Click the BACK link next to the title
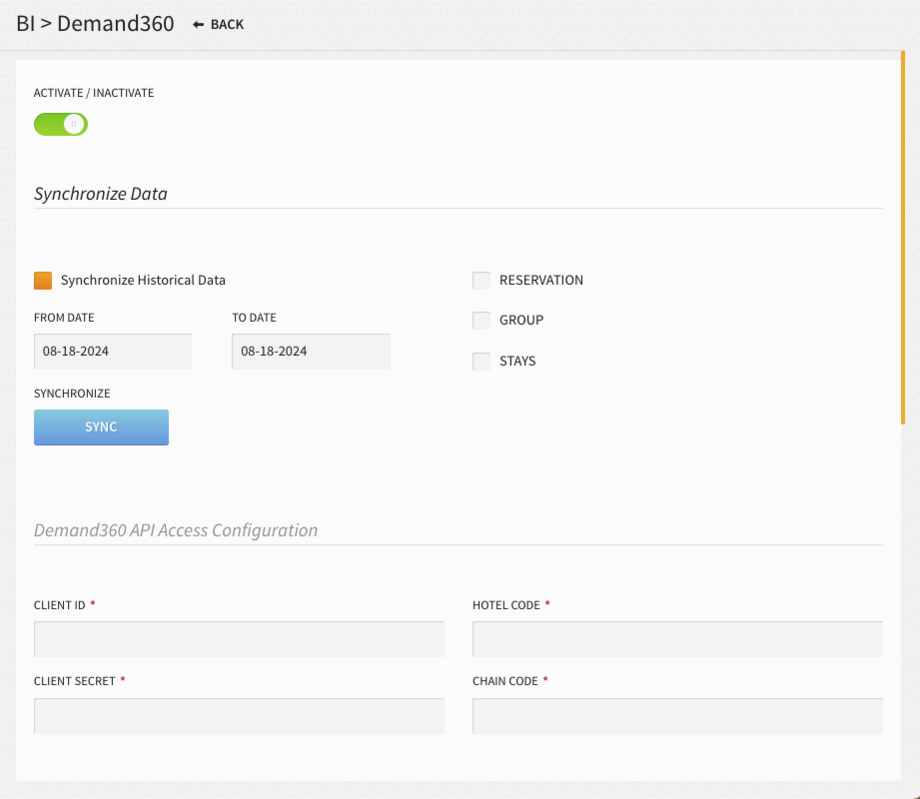The width and height of the screenshot is (920, 799). click(218, 25)
